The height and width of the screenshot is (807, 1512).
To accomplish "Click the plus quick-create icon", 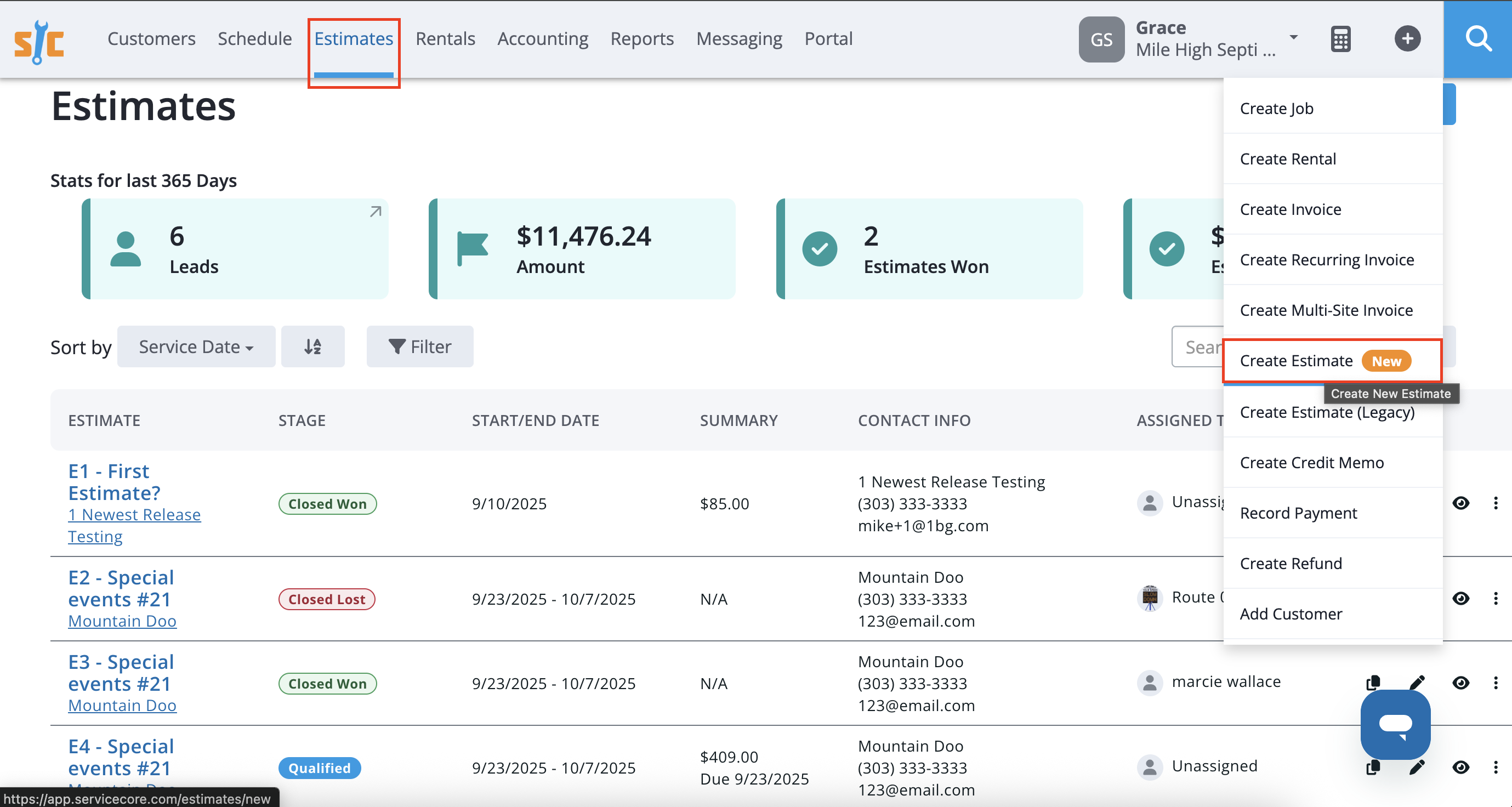I will tap(1407, 39).
